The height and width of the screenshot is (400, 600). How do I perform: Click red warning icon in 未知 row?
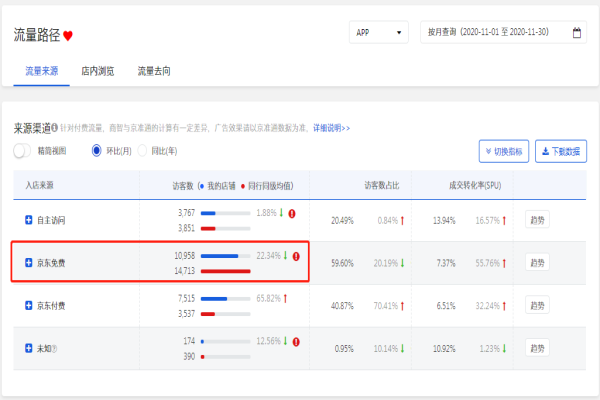click(296, 342)
